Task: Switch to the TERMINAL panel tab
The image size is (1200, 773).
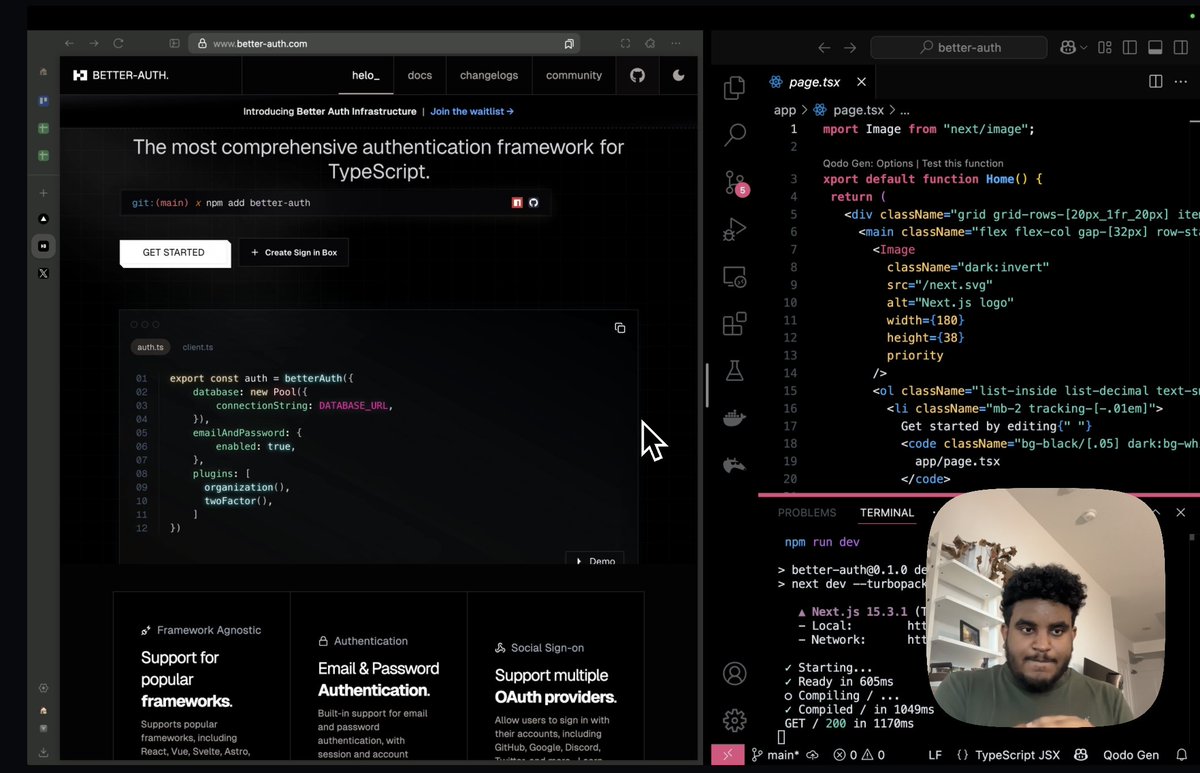Action: tap(886, 513)
